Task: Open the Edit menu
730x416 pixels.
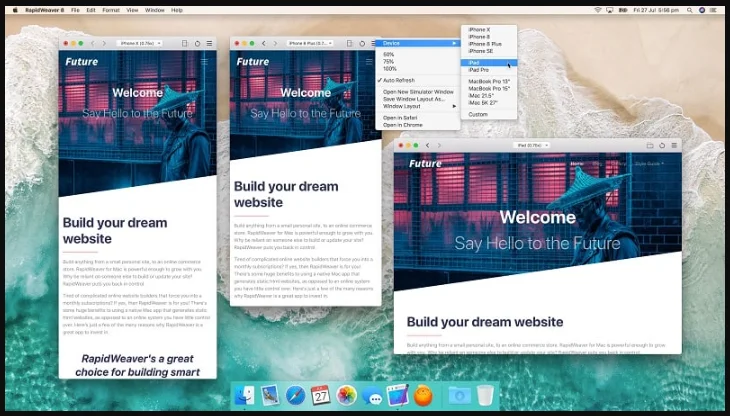Action: click(91, 10)
